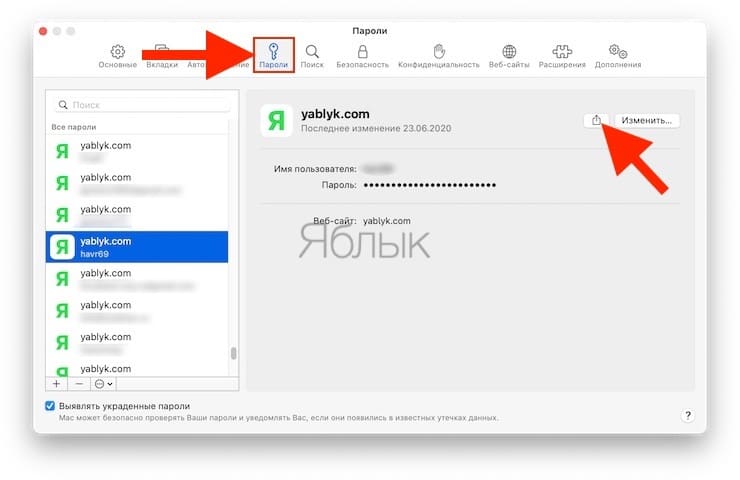This screenshot has height=480, width=740.
Task: Open the Дополнения gears icon tab
Action: 618,56
